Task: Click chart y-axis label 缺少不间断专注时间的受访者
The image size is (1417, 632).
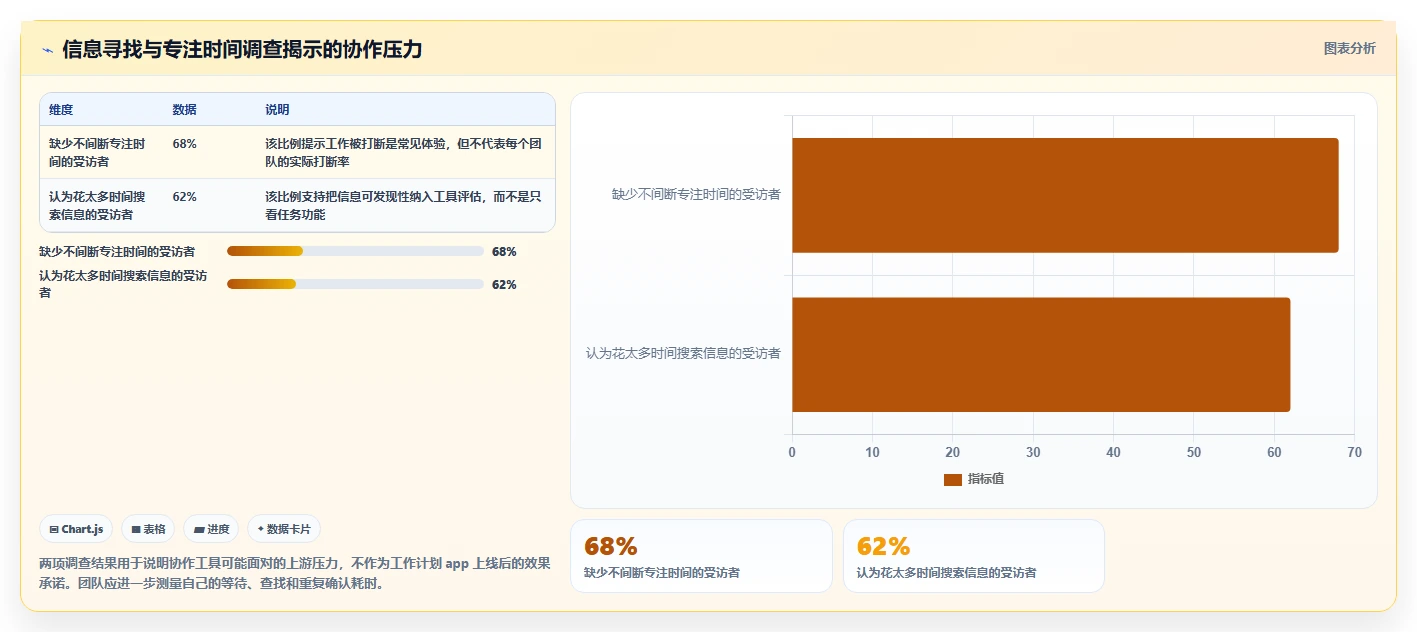Action: click(x=696, y=194)
